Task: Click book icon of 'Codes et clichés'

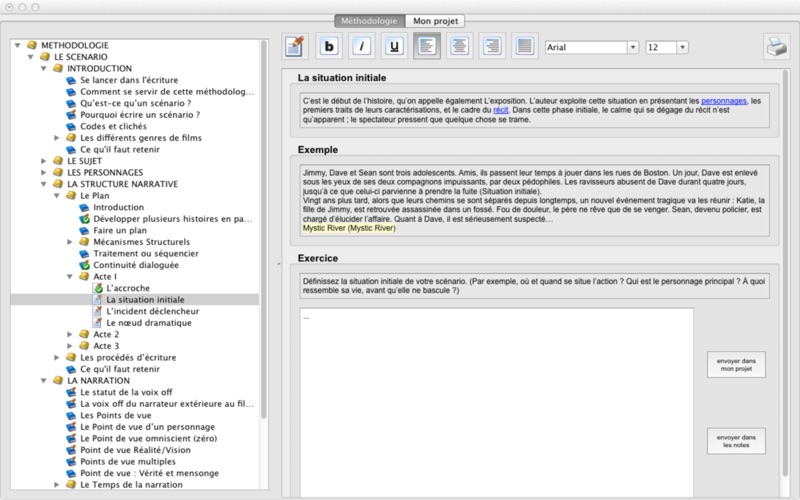Action: tap(71, 127)
